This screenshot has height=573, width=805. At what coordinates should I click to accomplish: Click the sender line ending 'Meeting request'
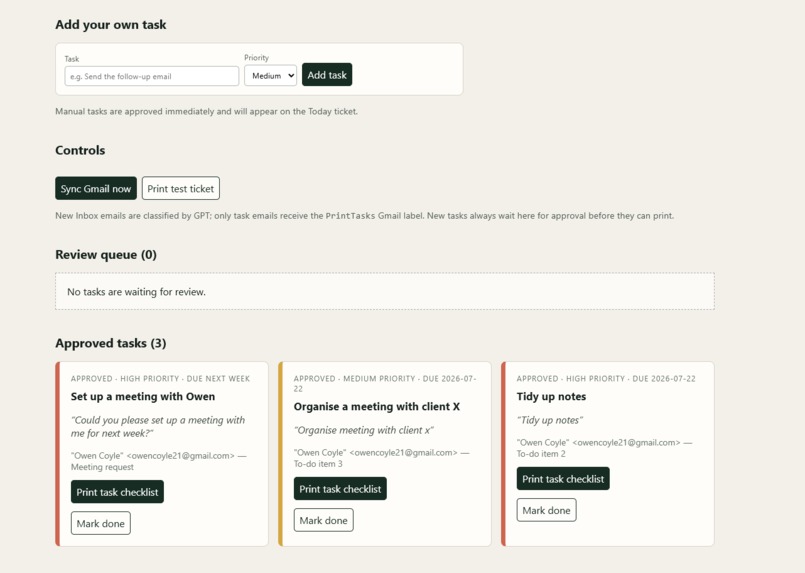[x=159, y=461]
